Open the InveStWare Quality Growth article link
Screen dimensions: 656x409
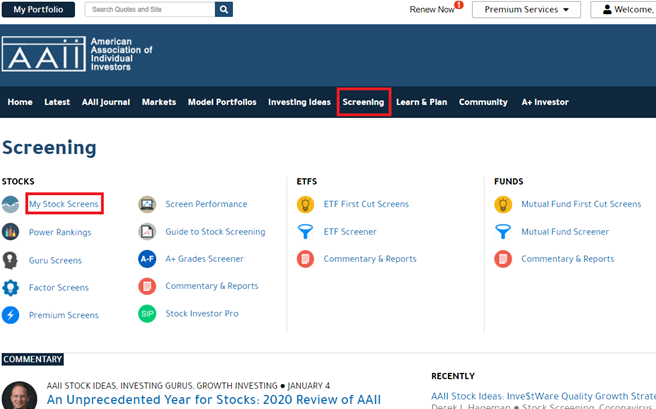click(543, 396)
